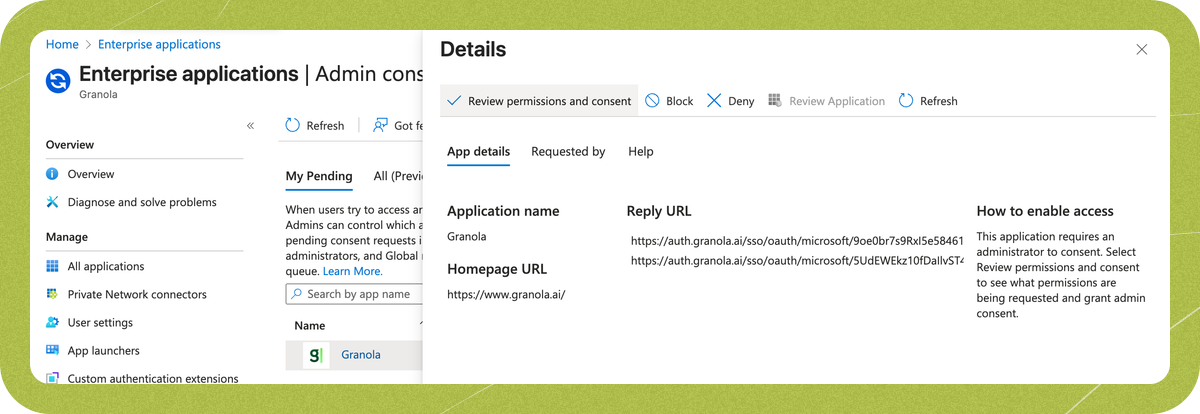Select the My Pending tab
Screen dimensions: 1200x414
click(319, 176)
